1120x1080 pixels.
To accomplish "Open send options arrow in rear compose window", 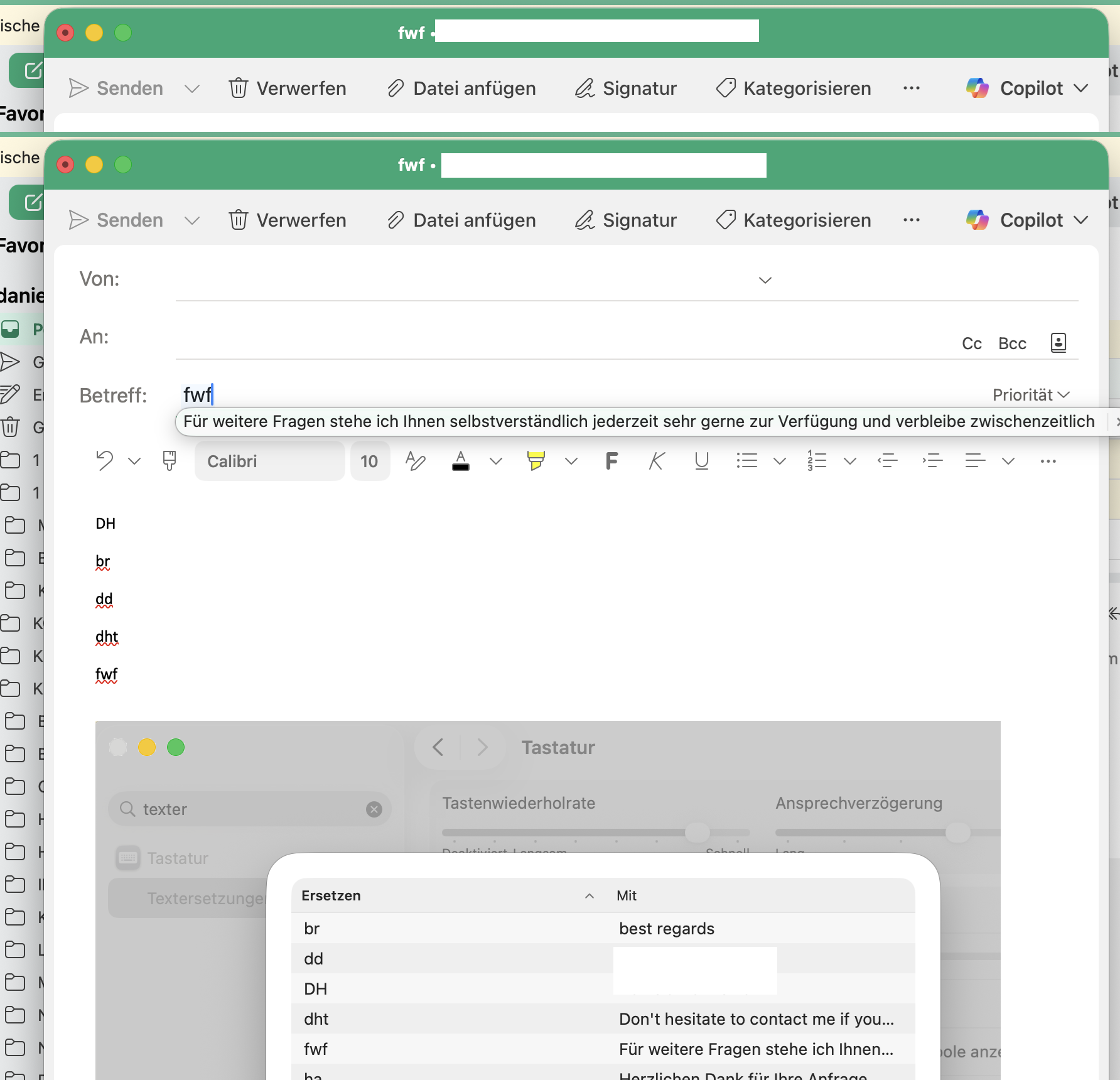I will coord(192,89).
